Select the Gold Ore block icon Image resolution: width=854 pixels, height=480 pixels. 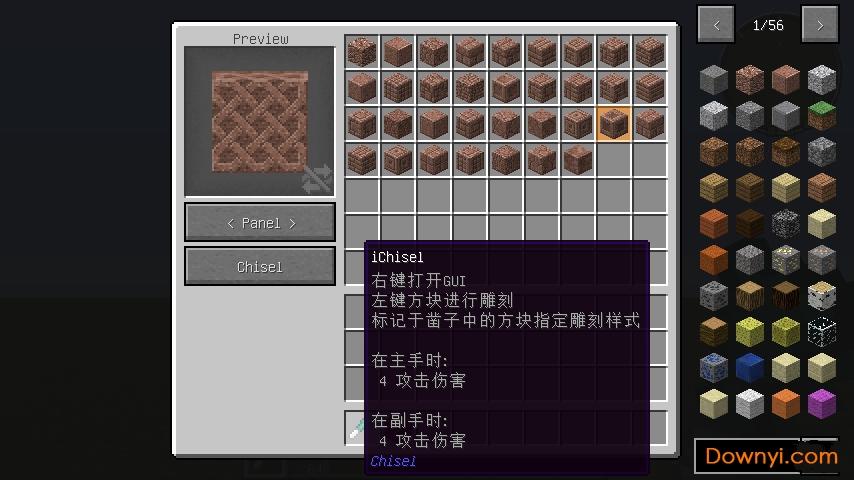785,259
